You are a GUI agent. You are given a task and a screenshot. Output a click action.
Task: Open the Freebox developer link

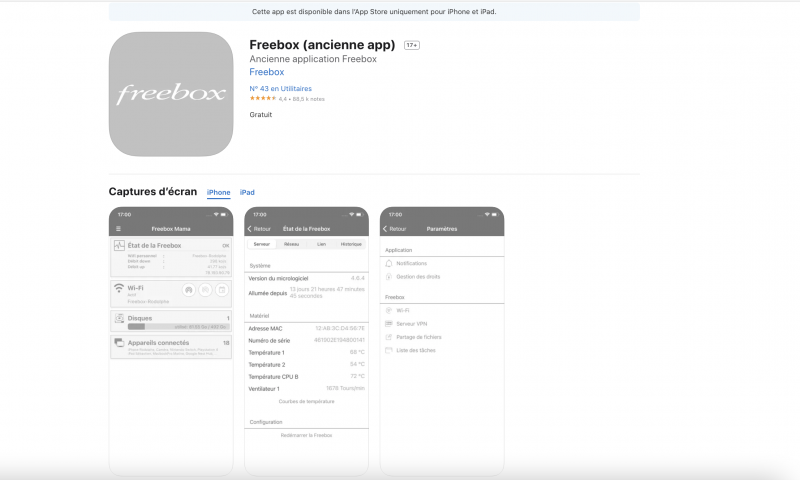point(266,72)
